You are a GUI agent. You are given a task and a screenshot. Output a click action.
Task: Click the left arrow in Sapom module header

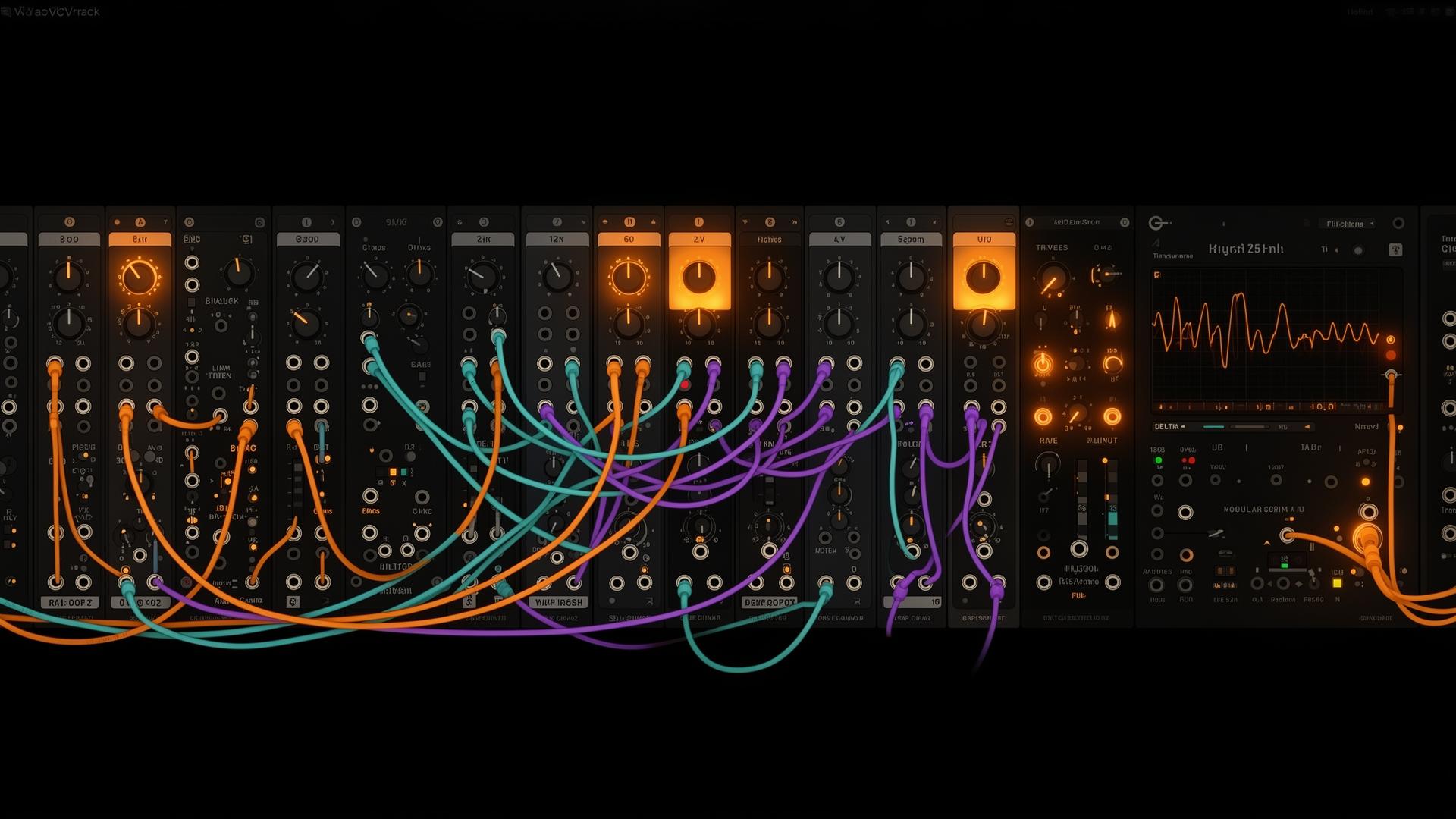[888, 222]
